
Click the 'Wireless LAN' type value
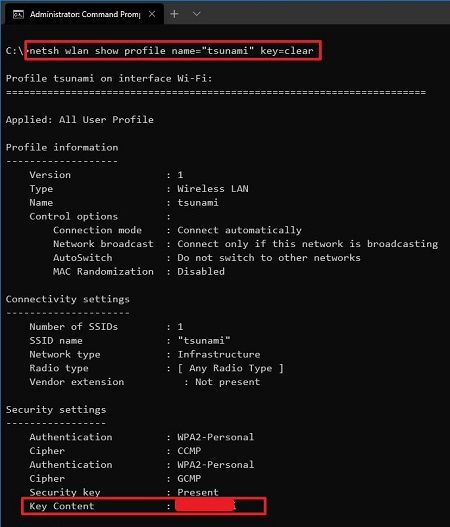pos(213,189)
